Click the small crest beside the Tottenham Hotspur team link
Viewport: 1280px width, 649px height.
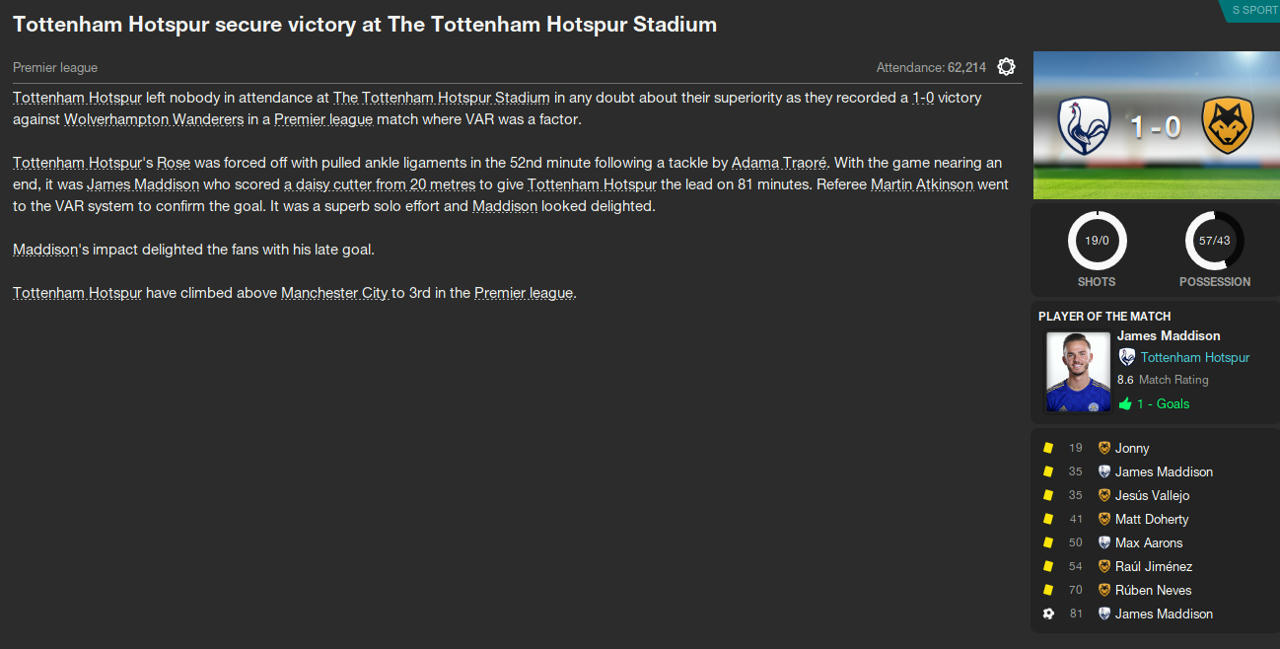(x=1127, y=357)
